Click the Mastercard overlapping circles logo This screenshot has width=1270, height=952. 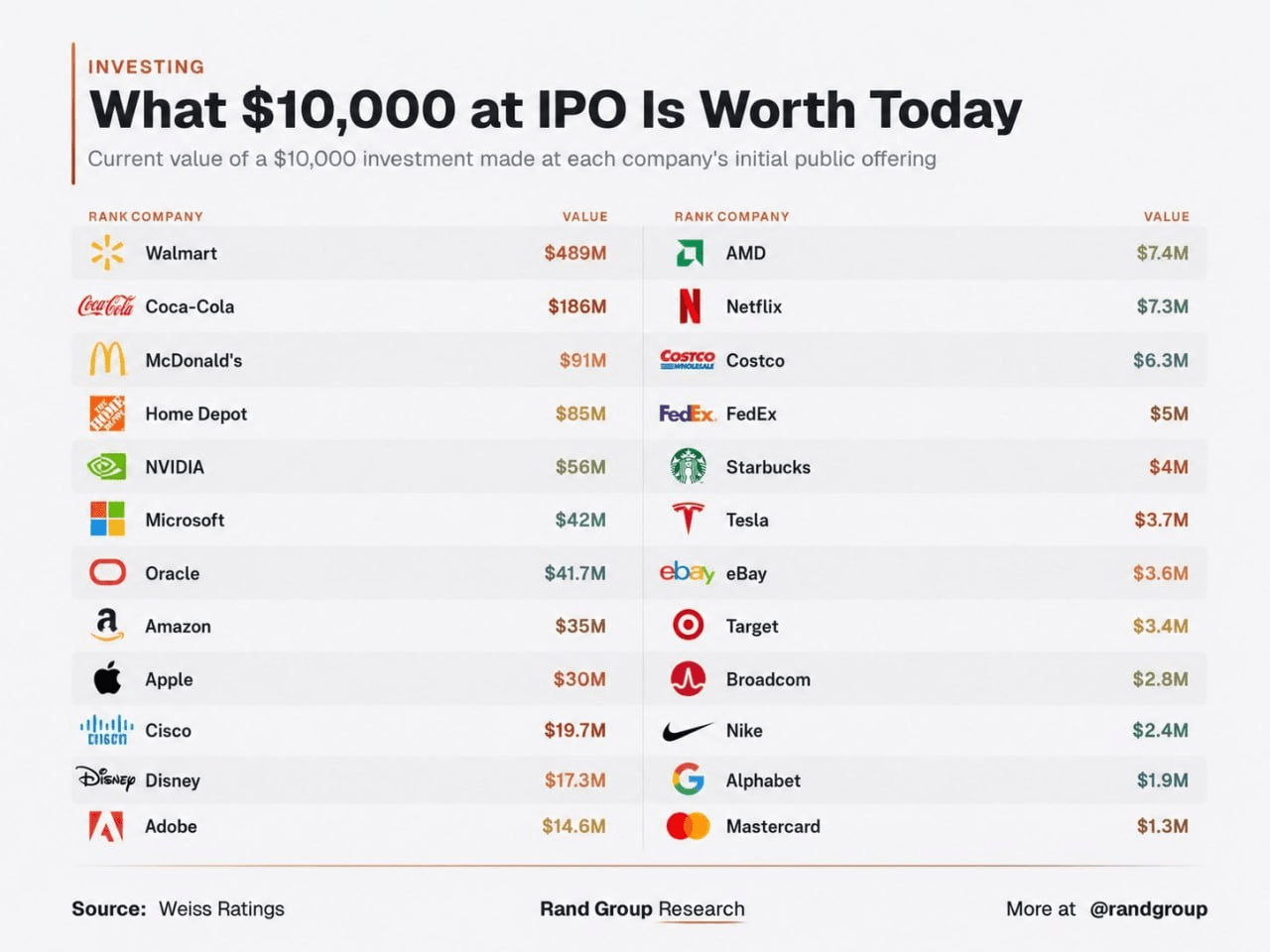pos(689,826)
